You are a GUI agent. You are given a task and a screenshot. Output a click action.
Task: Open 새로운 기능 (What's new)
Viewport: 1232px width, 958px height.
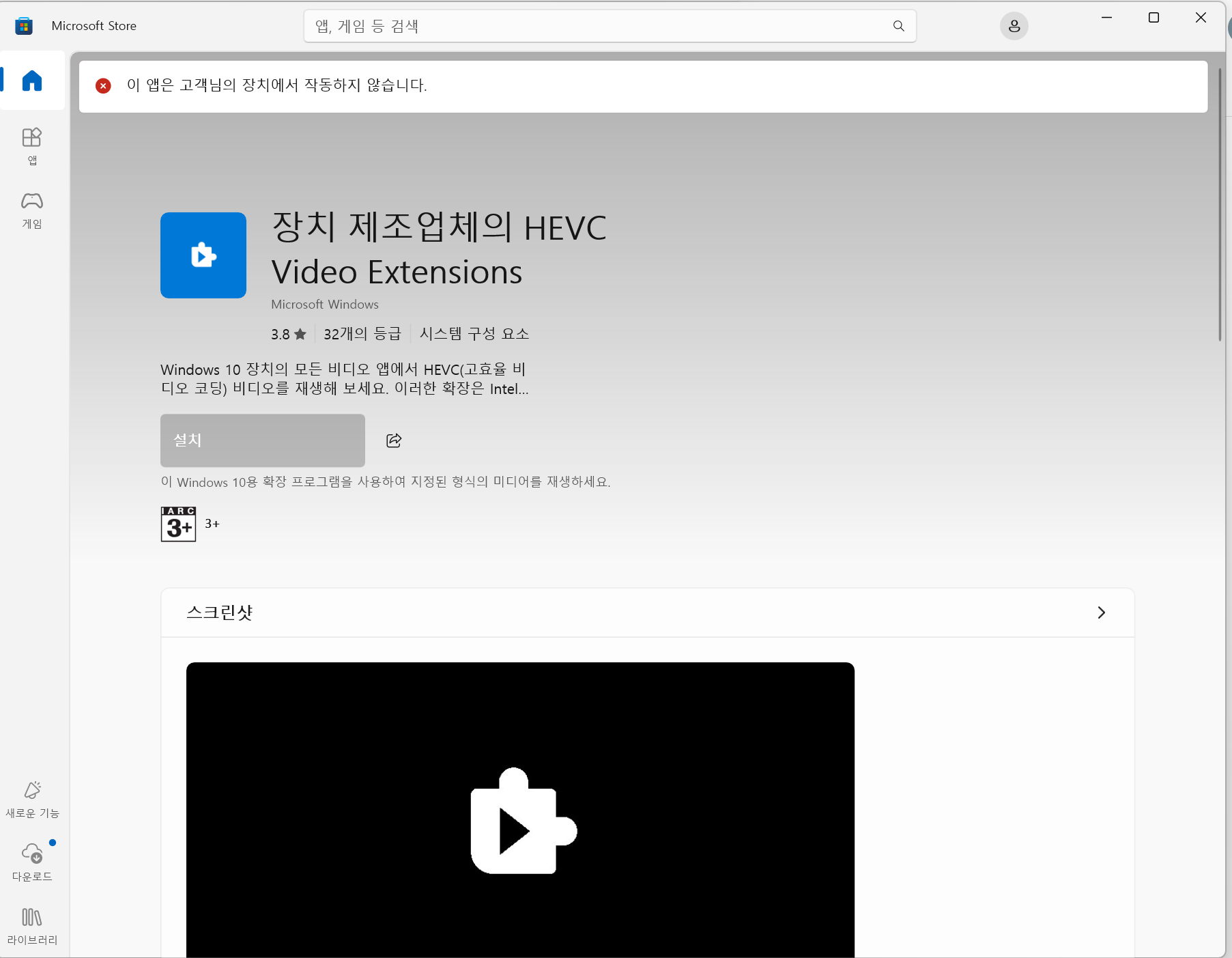tap(32, 800)
